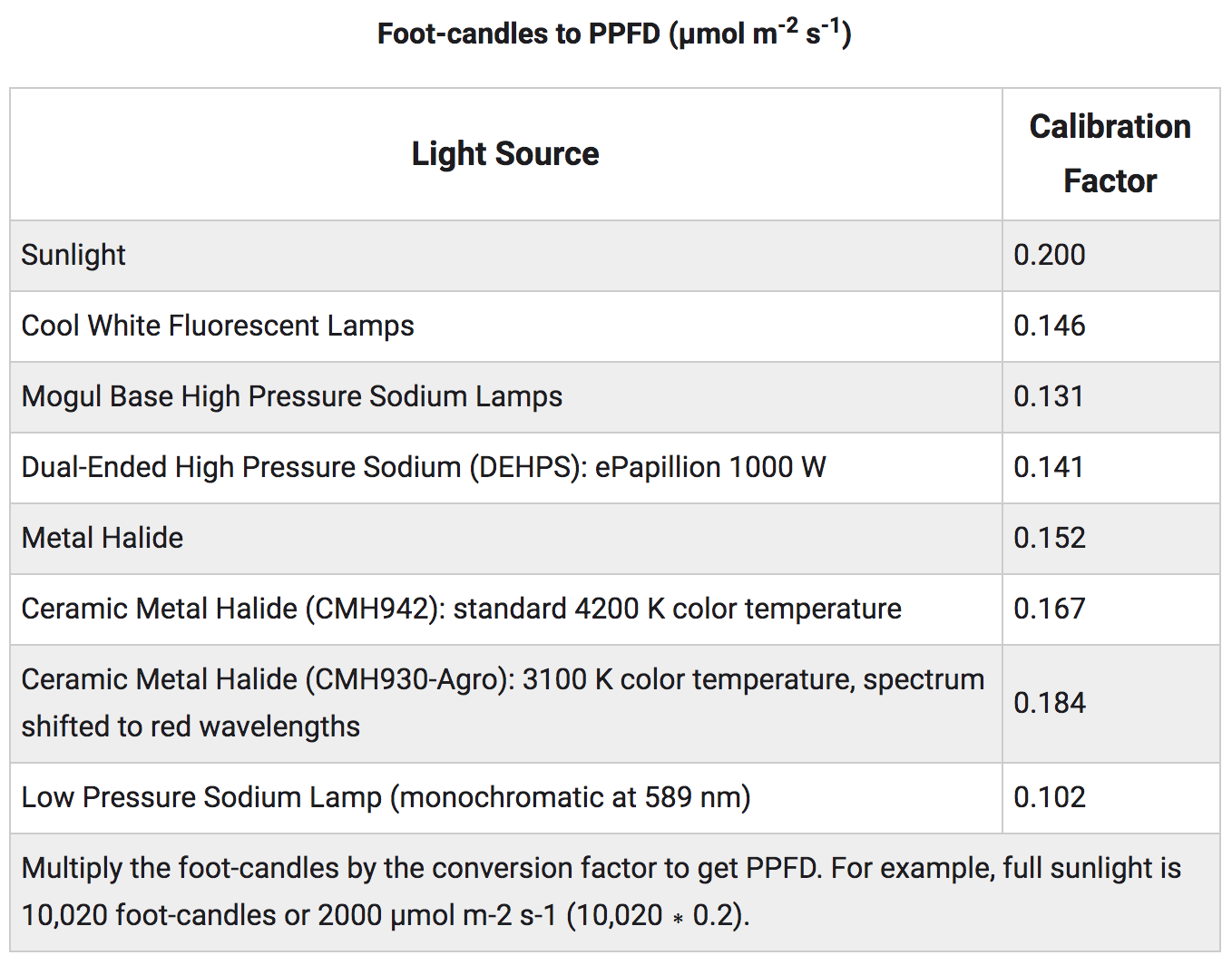Click the 0.131 calibration value
The height and width of the screenshot is (965, 1232).
(x=1048, y=396)
